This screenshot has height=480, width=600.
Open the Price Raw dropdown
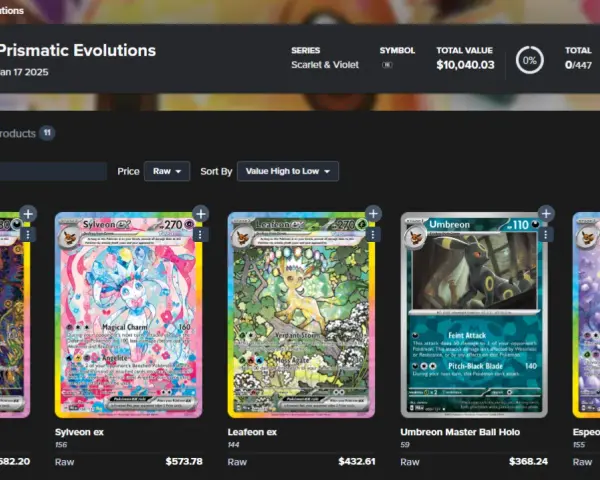(167, 171)
